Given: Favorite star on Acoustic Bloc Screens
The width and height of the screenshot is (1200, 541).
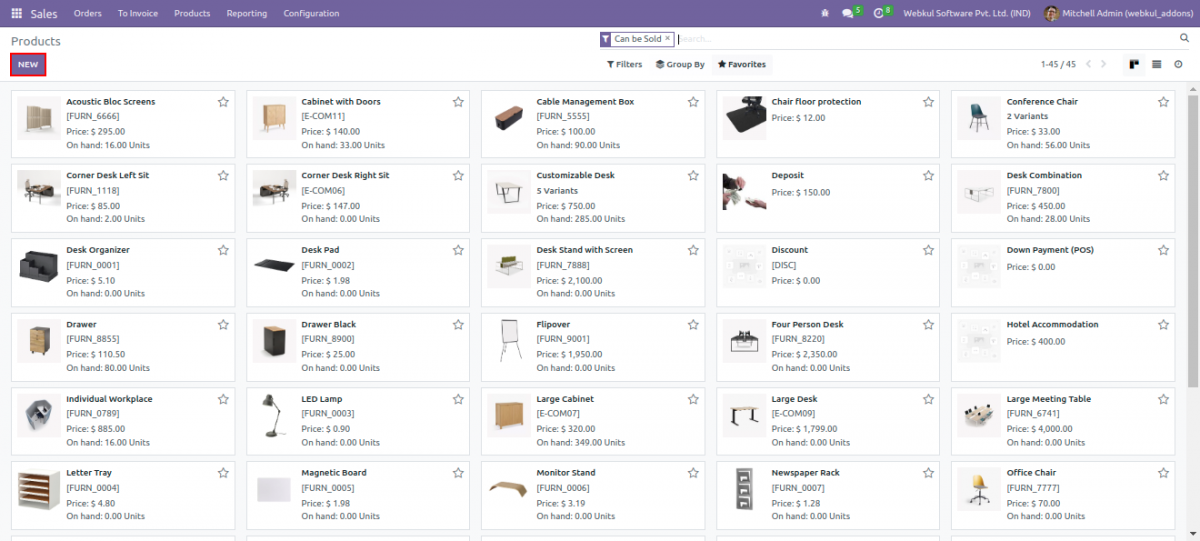Looking at the screenshot, I should pos(223,102).
